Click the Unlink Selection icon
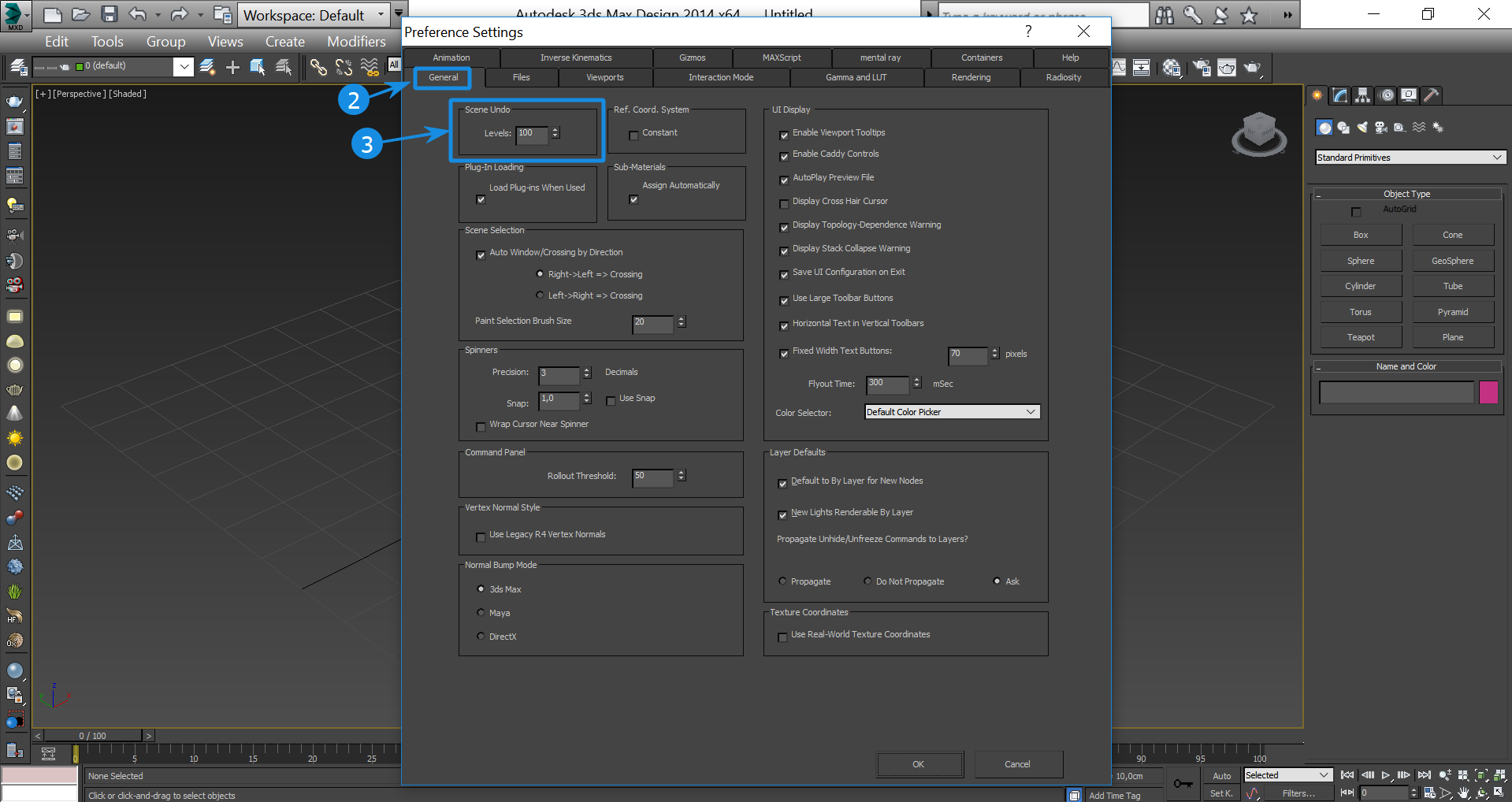This screenshot has width=1512, height=802. click(344, 68)
